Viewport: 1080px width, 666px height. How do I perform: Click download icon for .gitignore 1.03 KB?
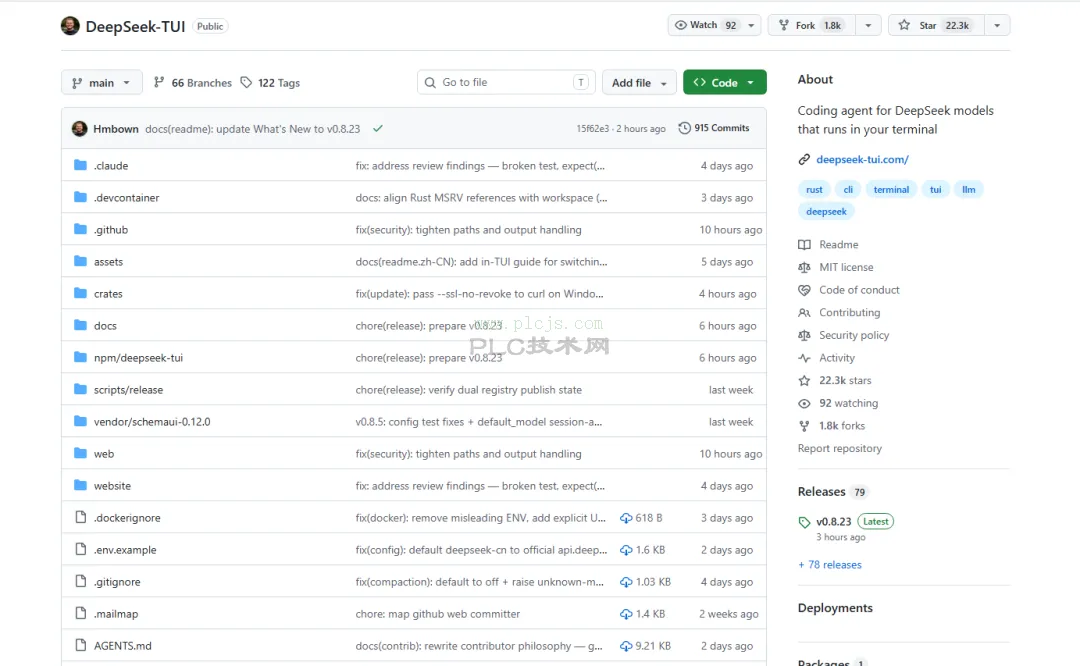tap(626, 582)
